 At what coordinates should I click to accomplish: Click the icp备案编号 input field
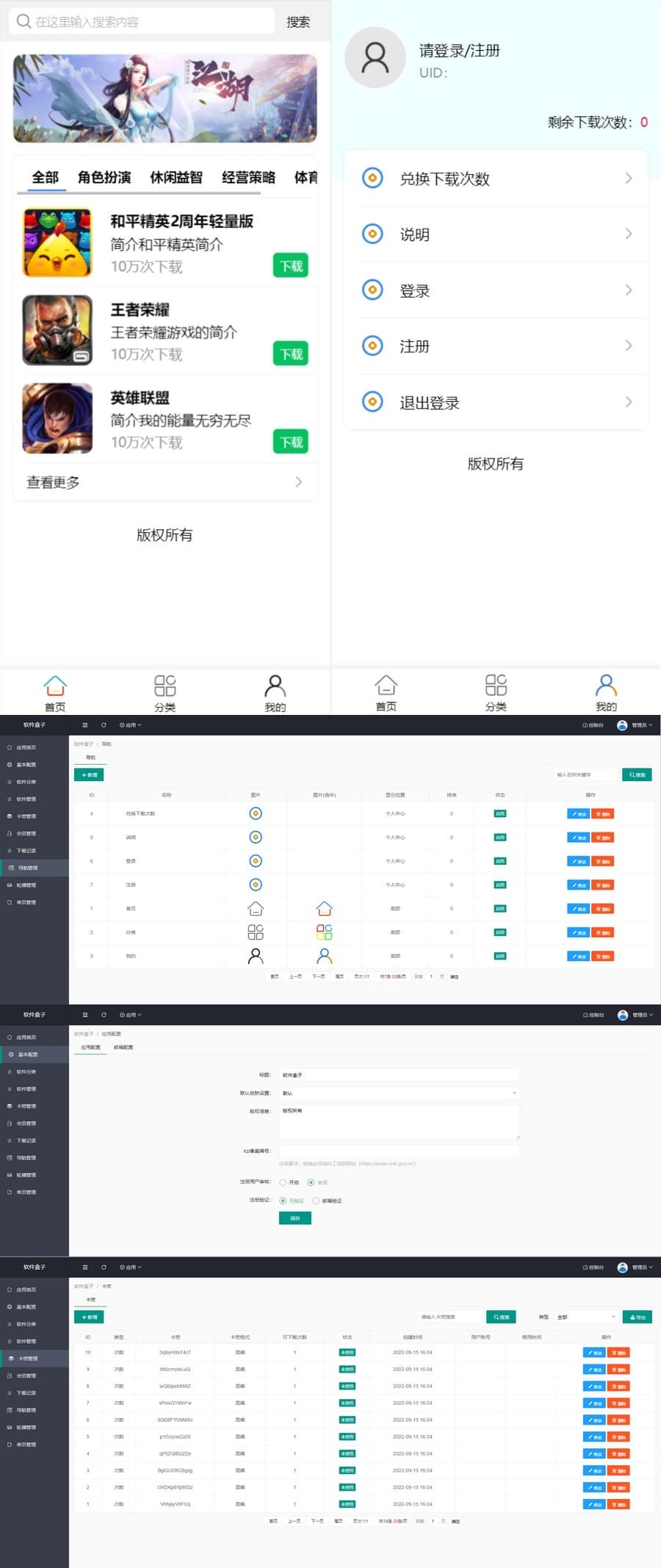pyautogui.click(x=399, y=1151)
